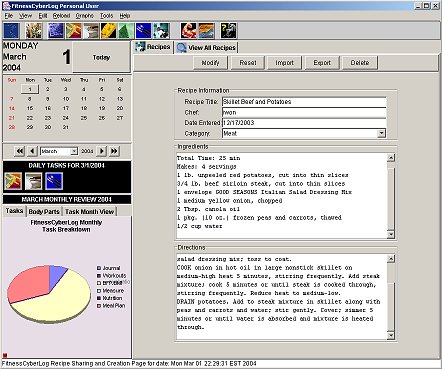Viewport: 442px width, 369px height.
Task: Select the Body Parts tab
Action: click(44, 211)
